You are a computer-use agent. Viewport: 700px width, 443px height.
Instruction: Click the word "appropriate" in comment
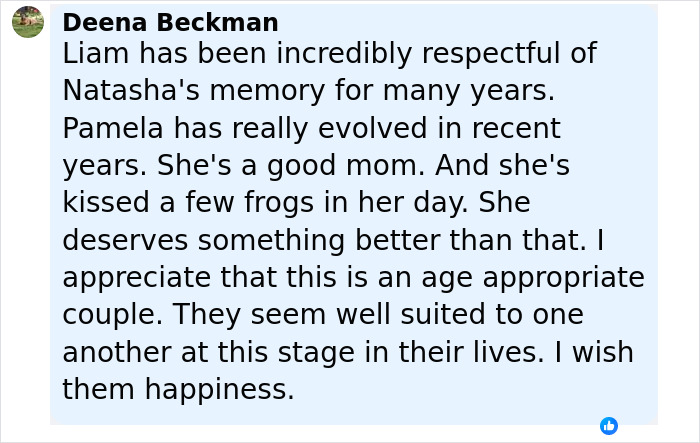click(563, 277)
